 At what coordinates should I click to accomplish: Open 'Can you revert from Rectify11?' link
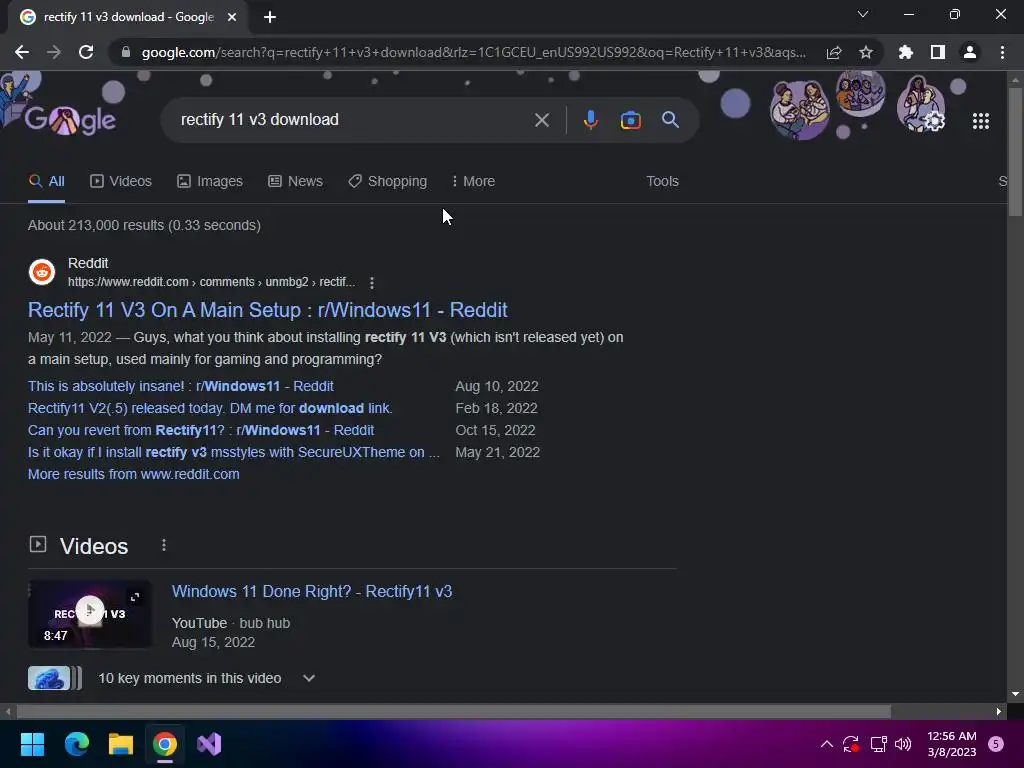pos(201,431)
